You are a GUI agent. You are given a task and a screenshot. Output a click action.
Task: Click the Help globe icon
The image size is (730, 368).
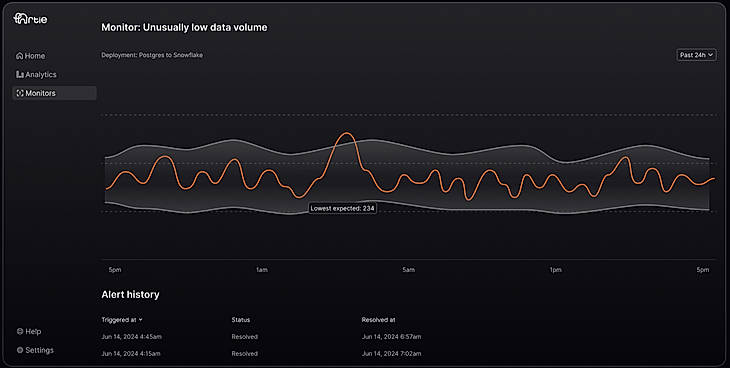(20, 332)
